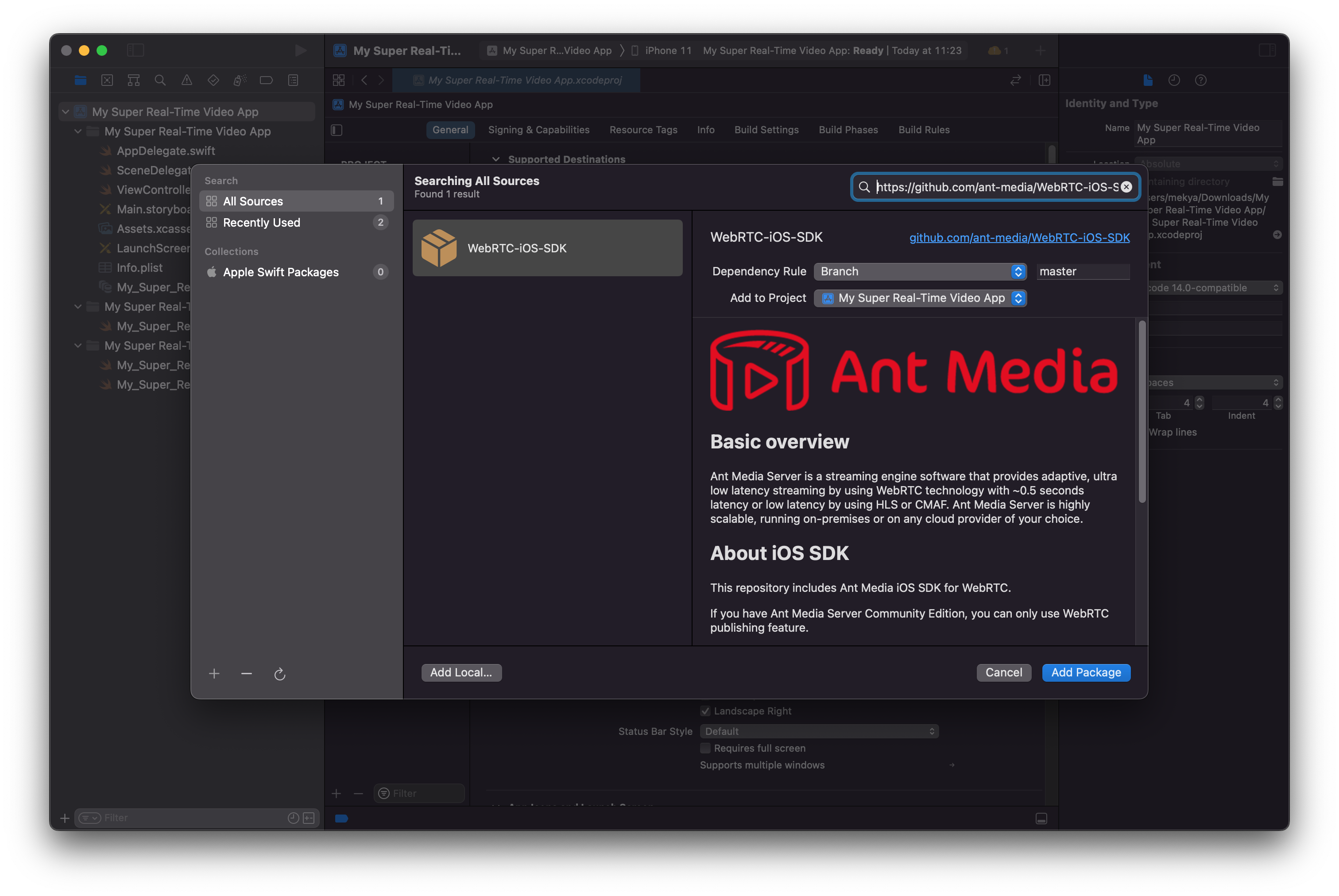Toggle the navigator sidebar icon in toolbar
1339x896 pixels.
pos(135,50)
